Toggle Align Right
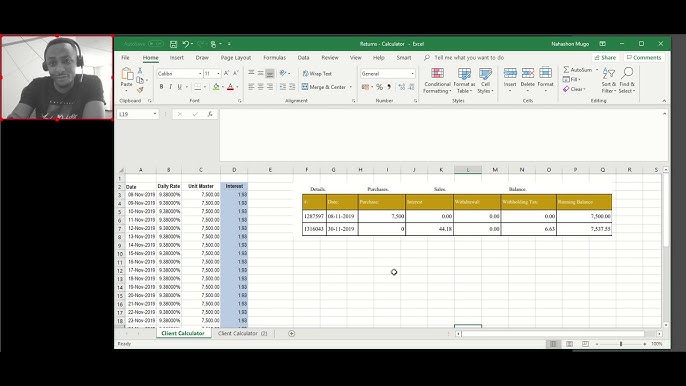 [x=270, y=87]
